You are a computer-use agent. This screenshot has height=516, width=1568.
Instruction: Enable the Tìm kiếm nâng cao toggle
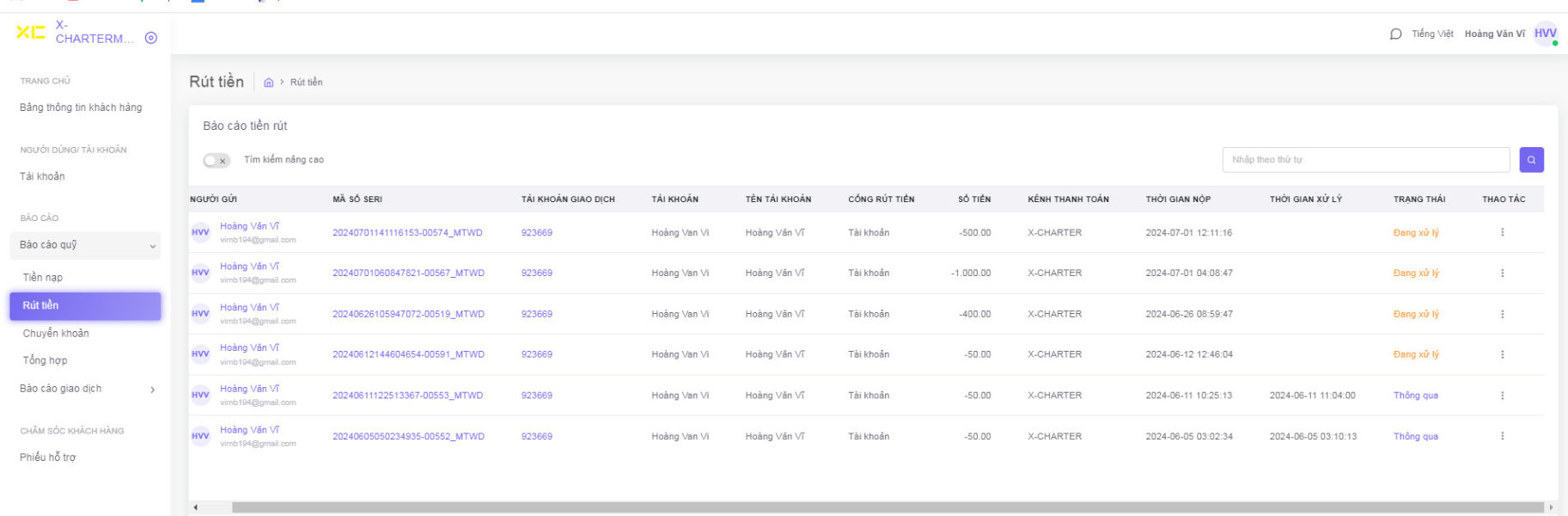(217, 161)
